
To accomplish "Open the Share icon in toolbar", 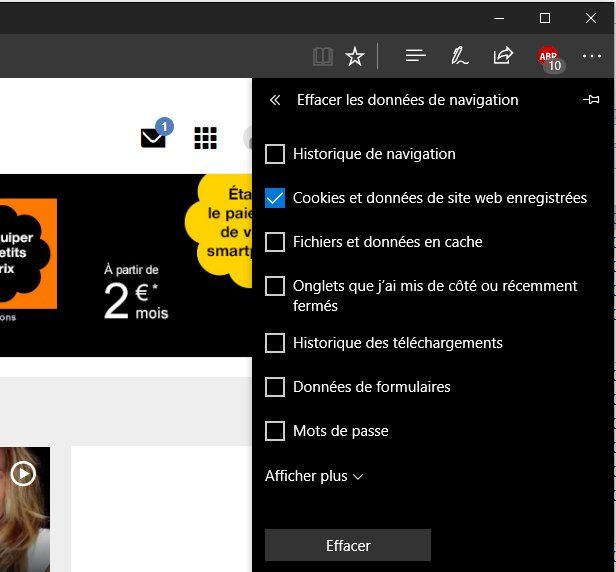I will coord(503,56).
